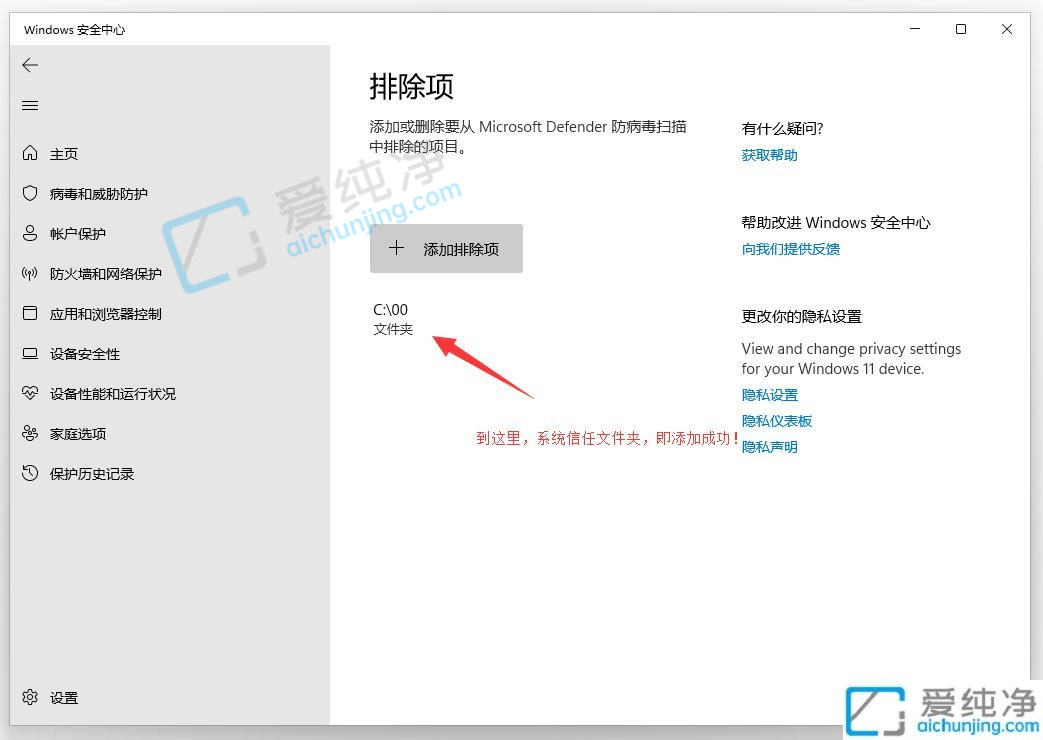The height and width of the screenshot is (740, 1043).
Task: Open the 获取帮助 link
Action: point(768,154)
